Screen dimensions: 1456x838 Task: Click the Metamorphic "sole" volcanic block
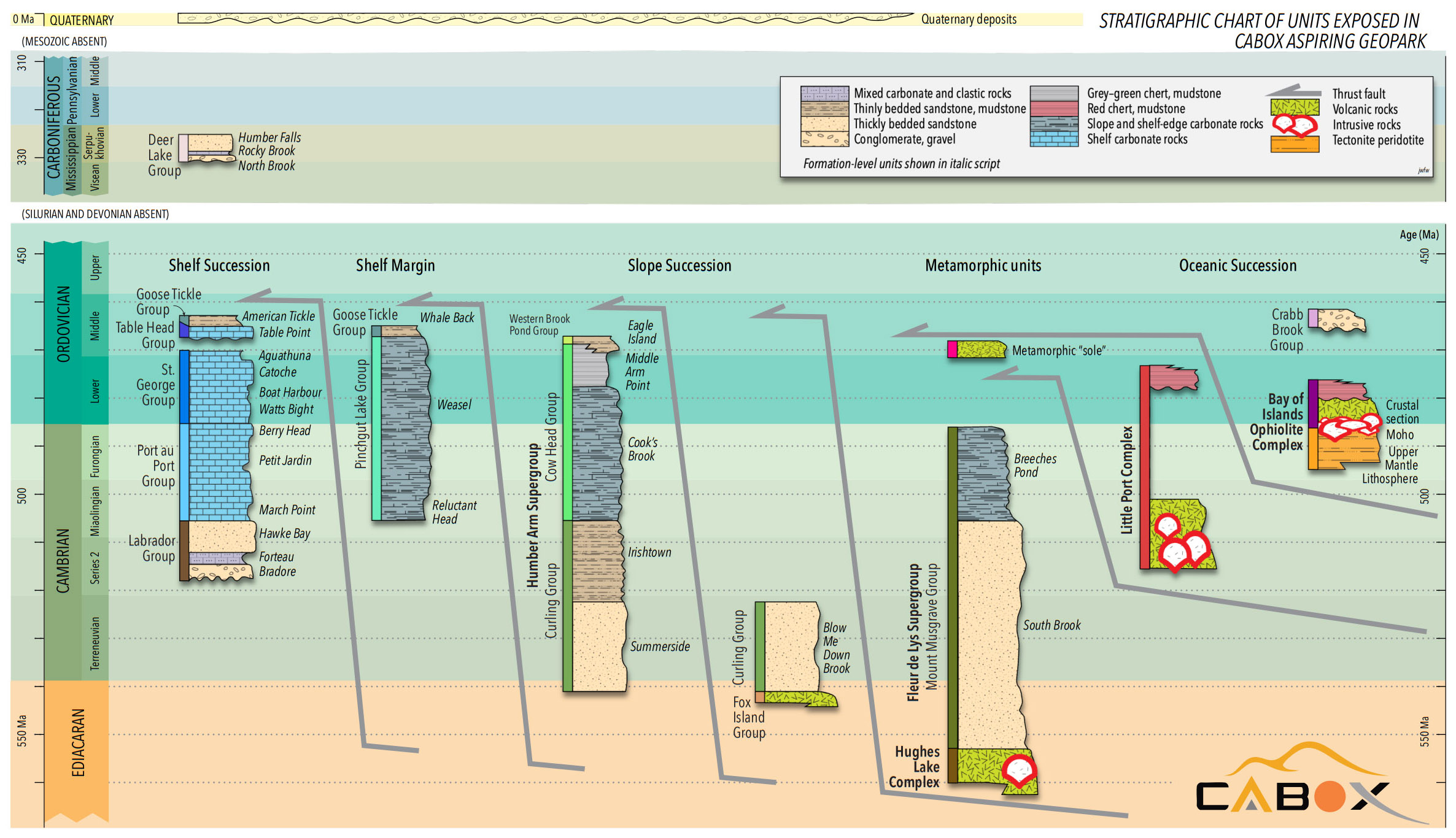tap(981, 350)
